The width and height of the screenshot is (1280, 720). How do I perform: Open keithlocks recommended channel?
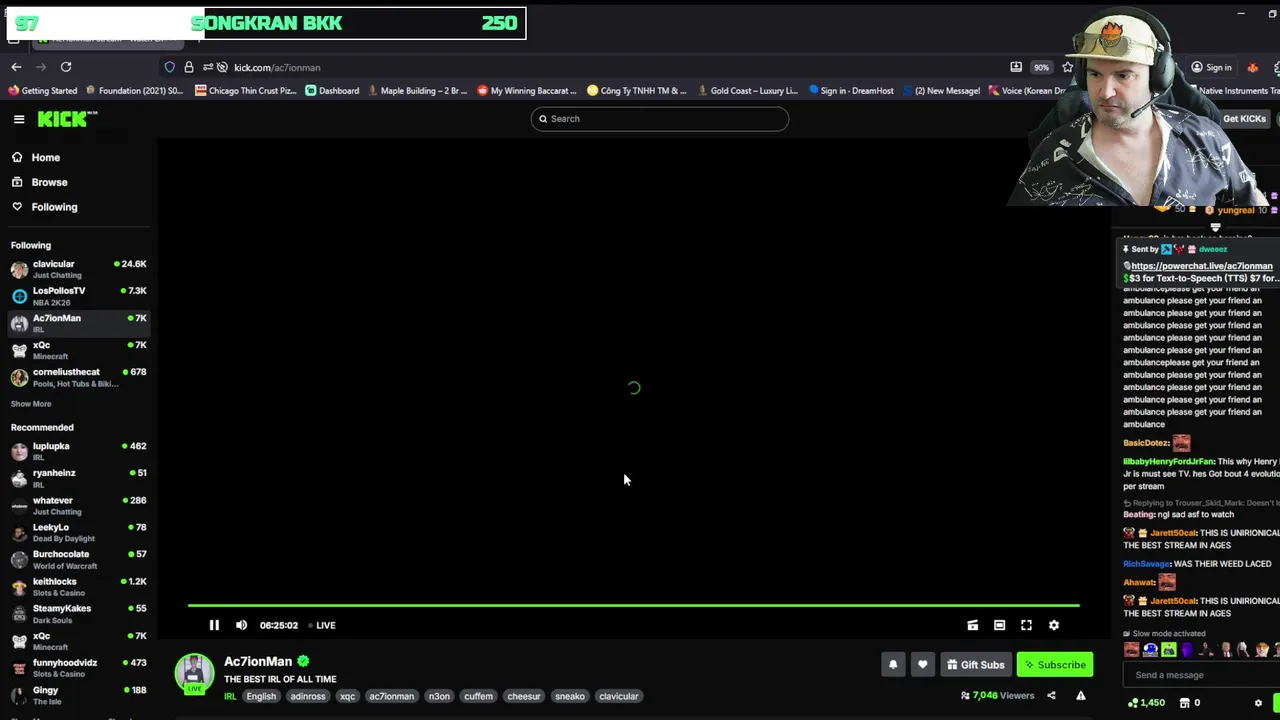tap(79, 586)
